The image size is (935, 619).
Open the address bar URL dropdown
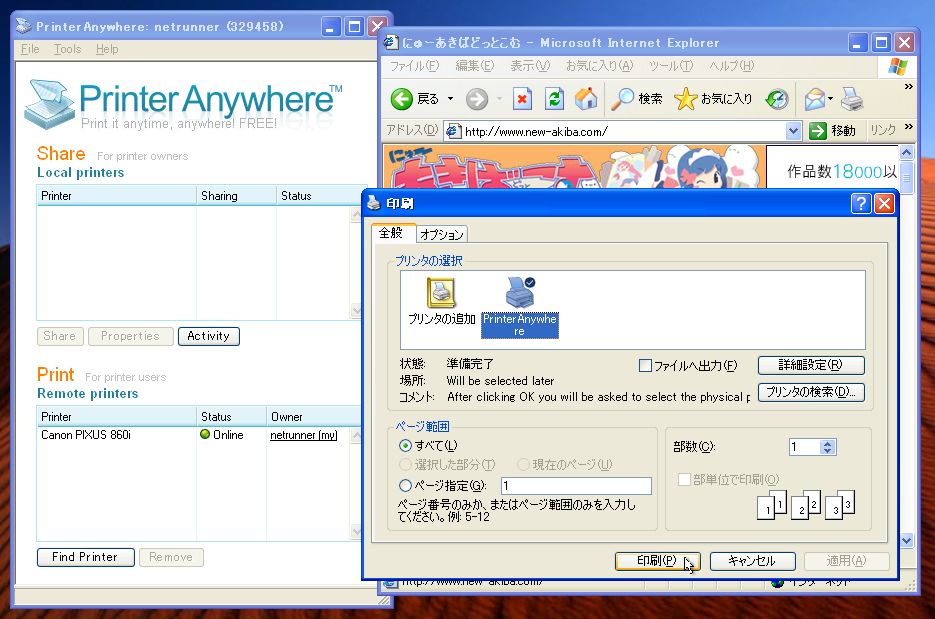(x=793, y=131)
